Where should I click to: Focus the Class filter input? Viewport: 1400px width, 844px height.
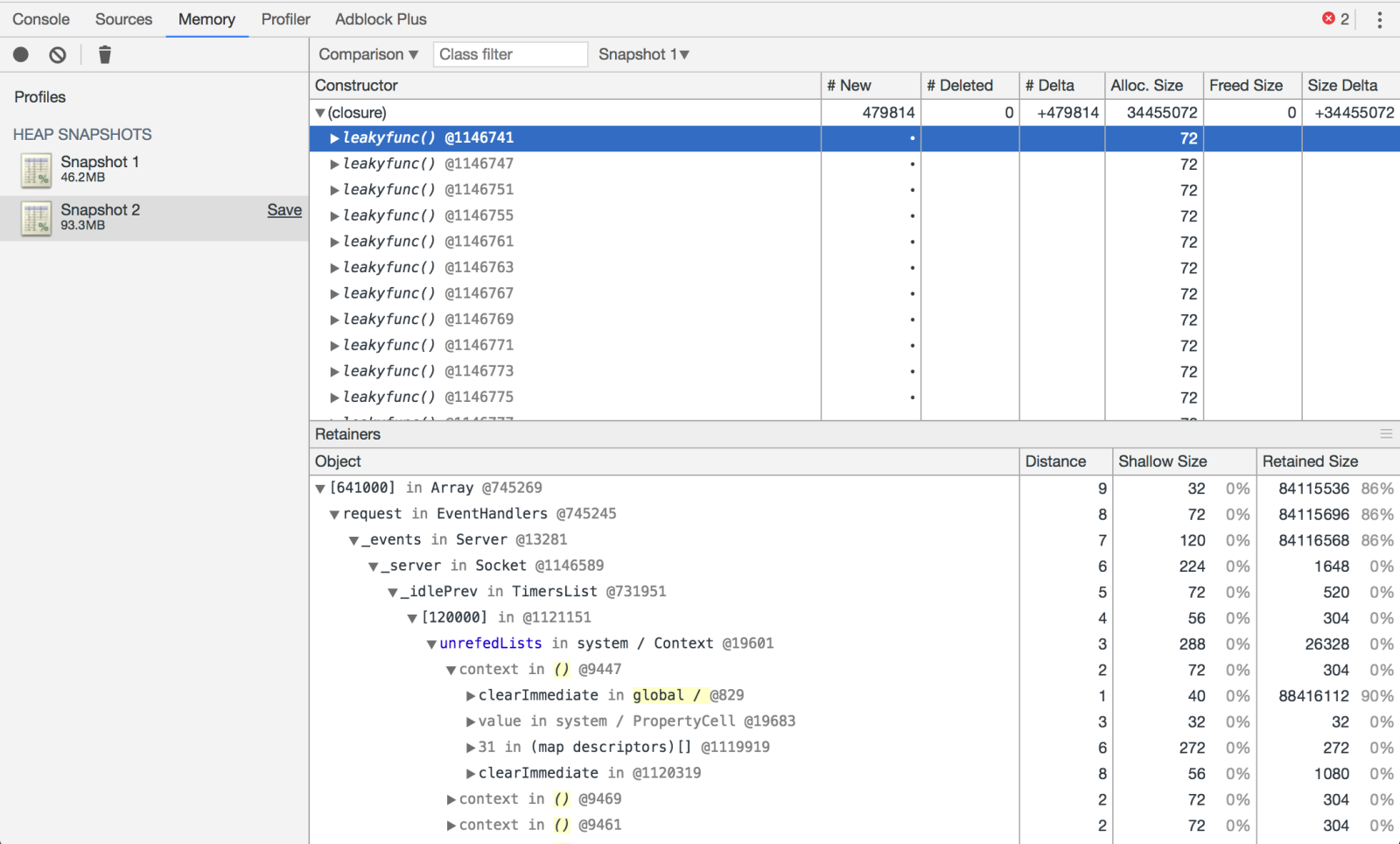[x=510, y=54]
